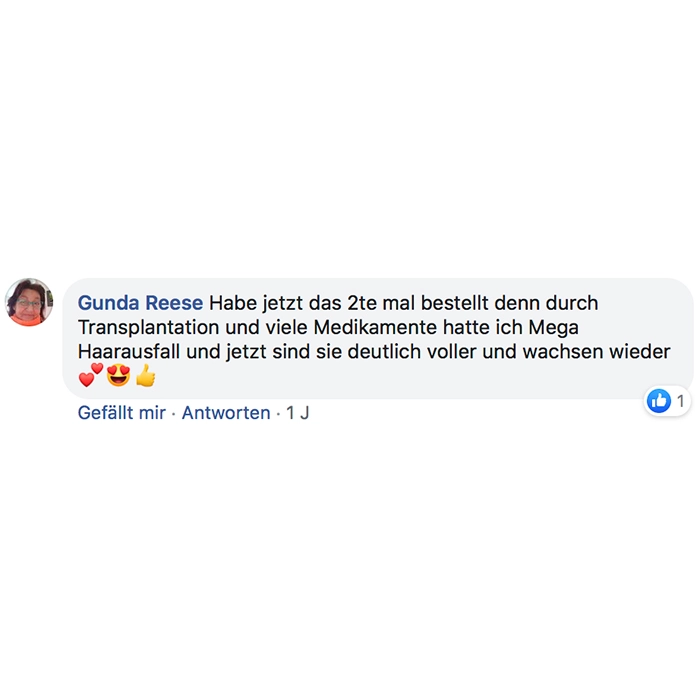700x700 pixels.
Task: Show who reacted via count 1
Action: (x=680, y=401)
